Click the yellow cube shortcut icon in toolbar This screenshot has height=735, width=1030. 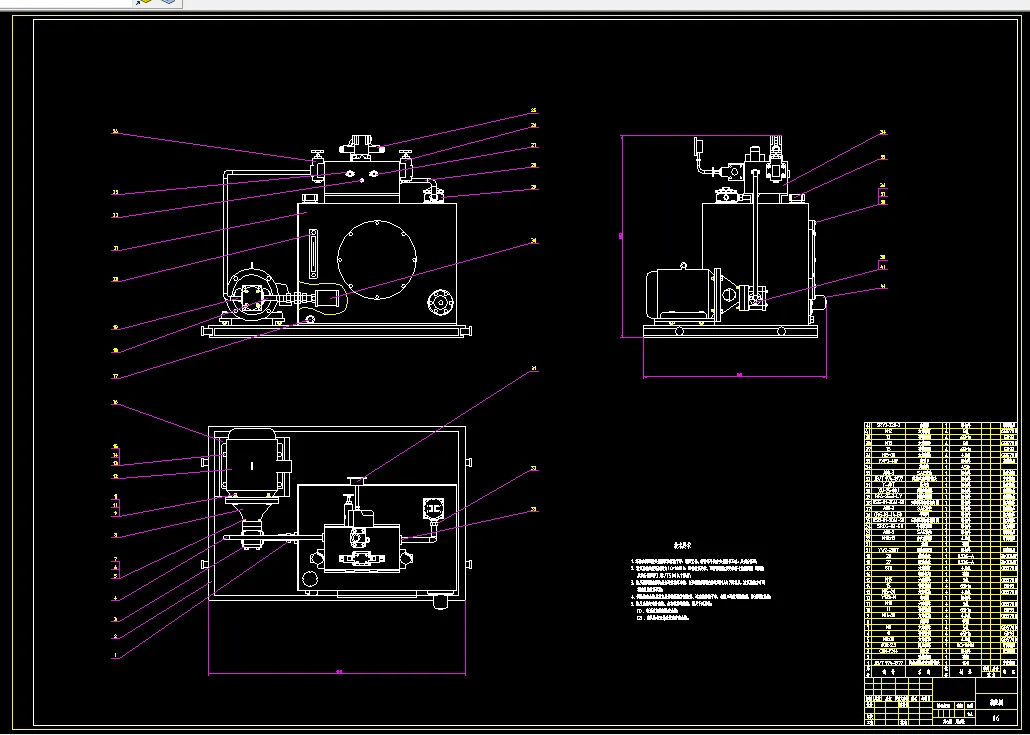(144, 2)
